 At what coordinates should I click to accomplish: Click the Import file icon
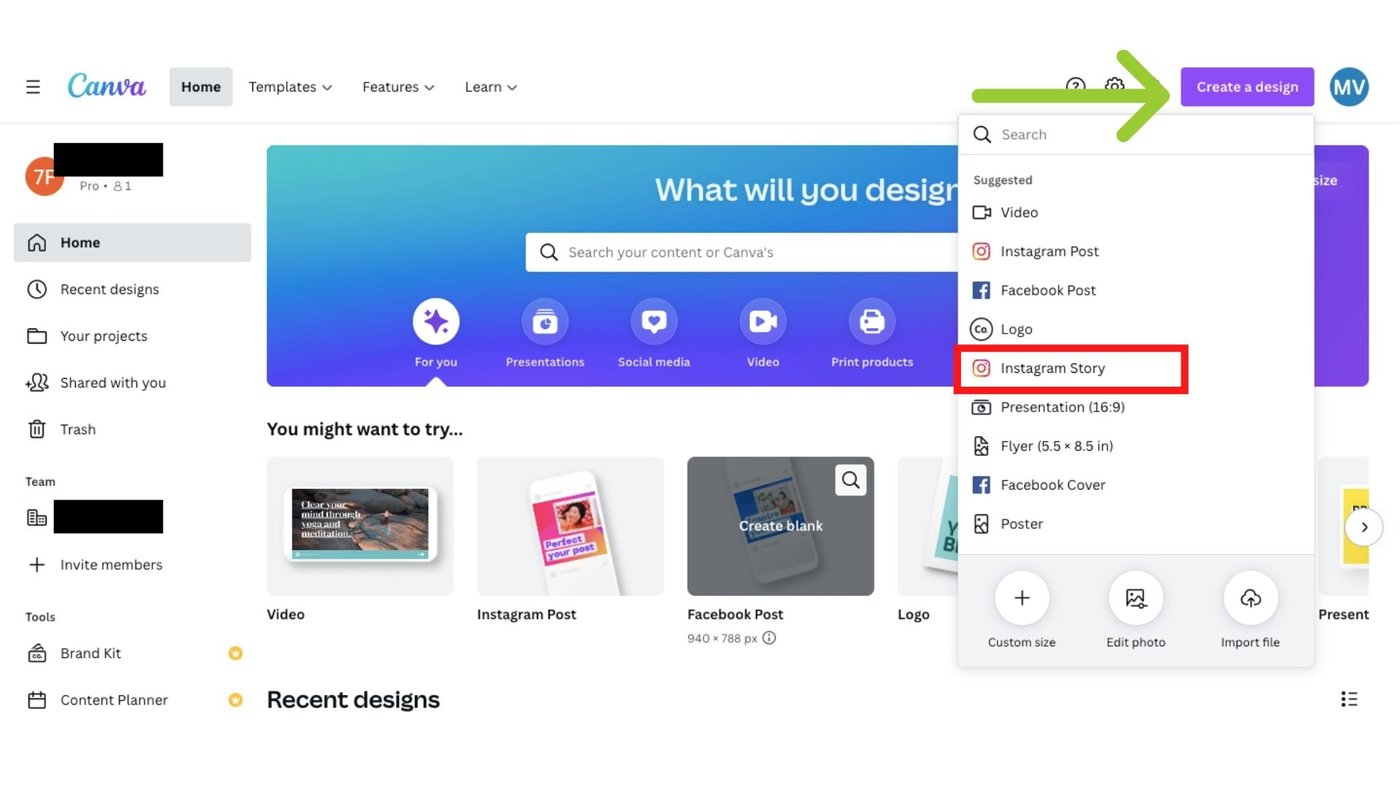point(1250,598)
